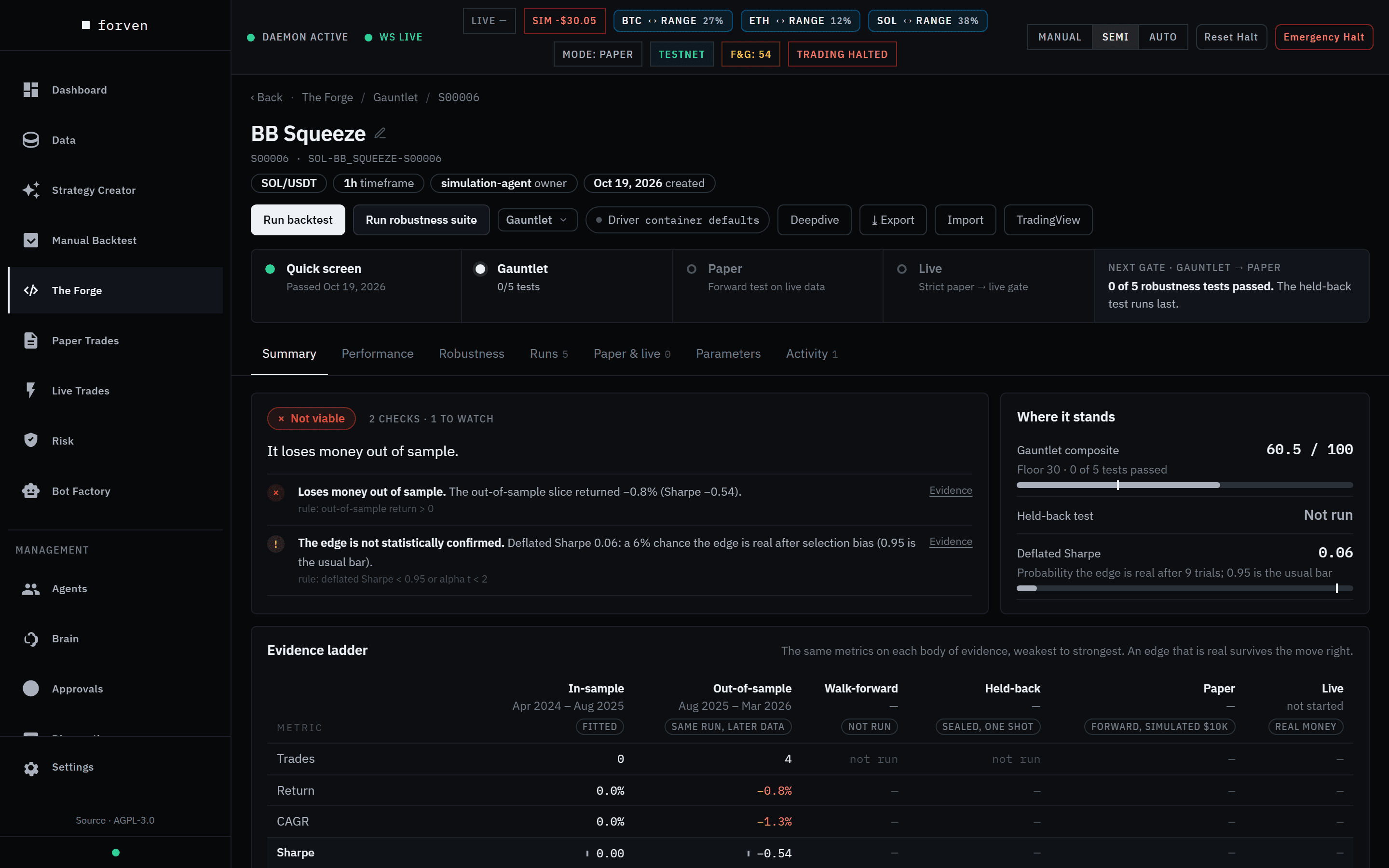Click Run robustness suite
Image resolution: width=1389 pixels, height=868 pixels.
(x=421, y=220)
